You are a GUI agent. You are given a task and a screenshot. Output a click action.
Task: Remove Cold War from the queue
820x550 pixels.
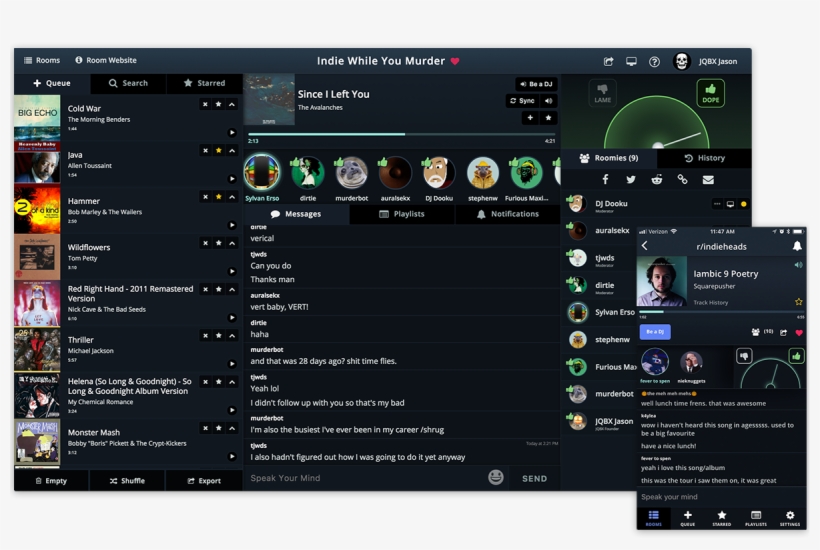(x=206, y=104)
